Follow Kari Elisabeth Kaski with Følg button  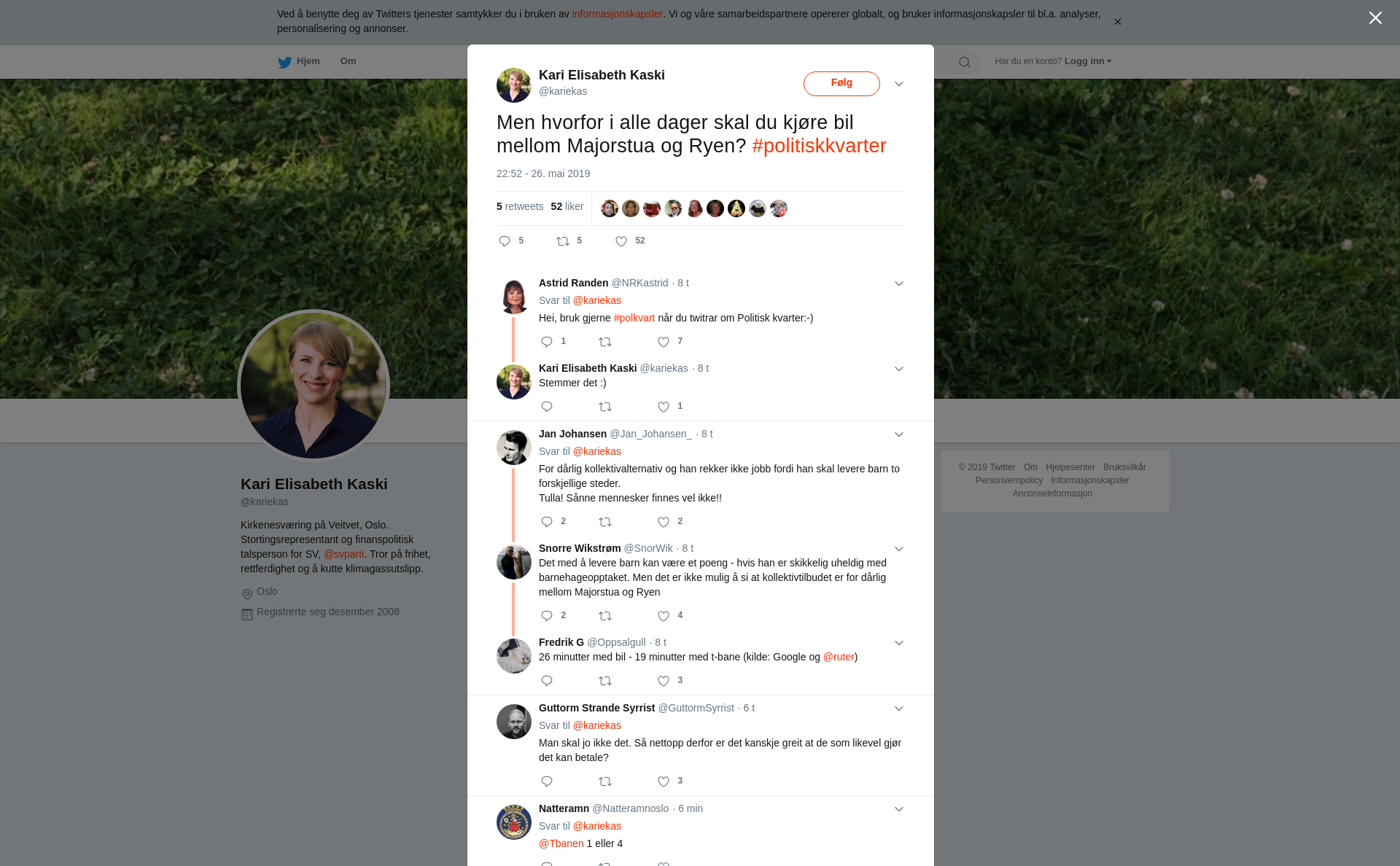[x=841, y=84]
